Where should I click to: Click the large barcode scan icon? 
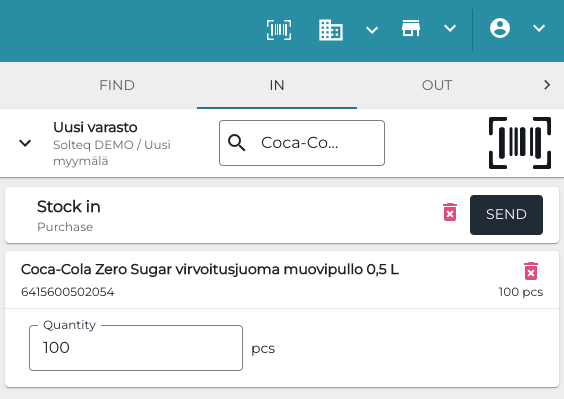[520, 143]
